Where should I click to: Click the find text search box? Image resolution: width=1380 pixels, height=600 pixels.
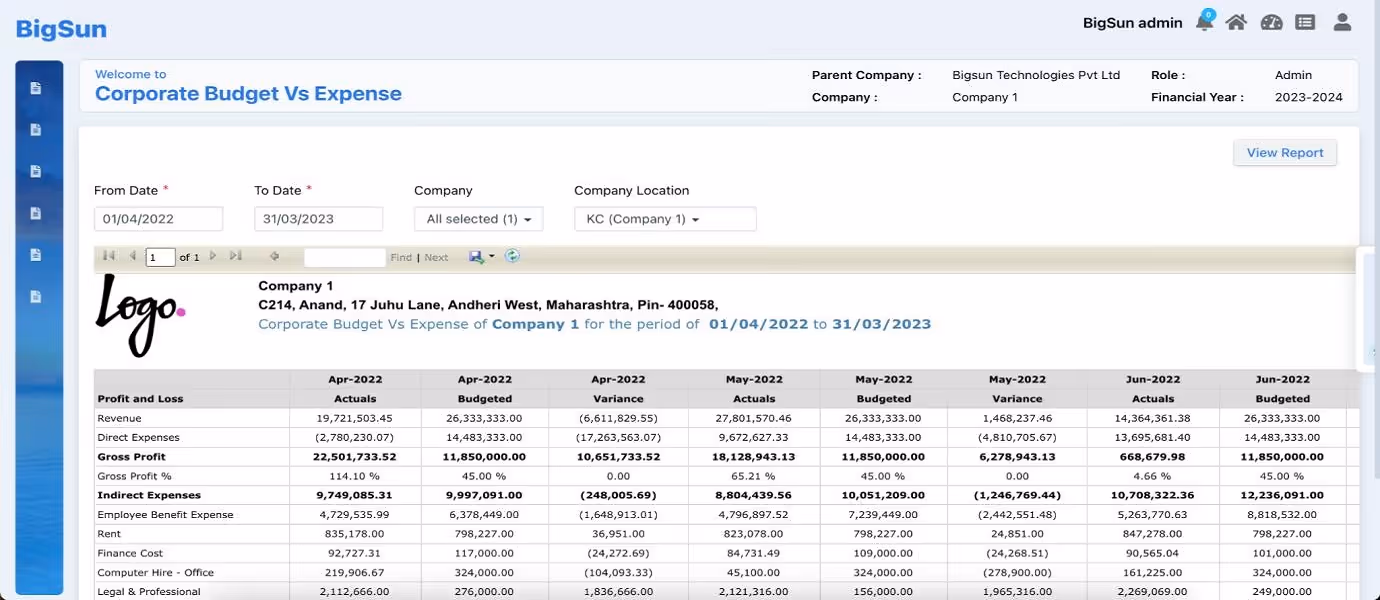(344, 257)
